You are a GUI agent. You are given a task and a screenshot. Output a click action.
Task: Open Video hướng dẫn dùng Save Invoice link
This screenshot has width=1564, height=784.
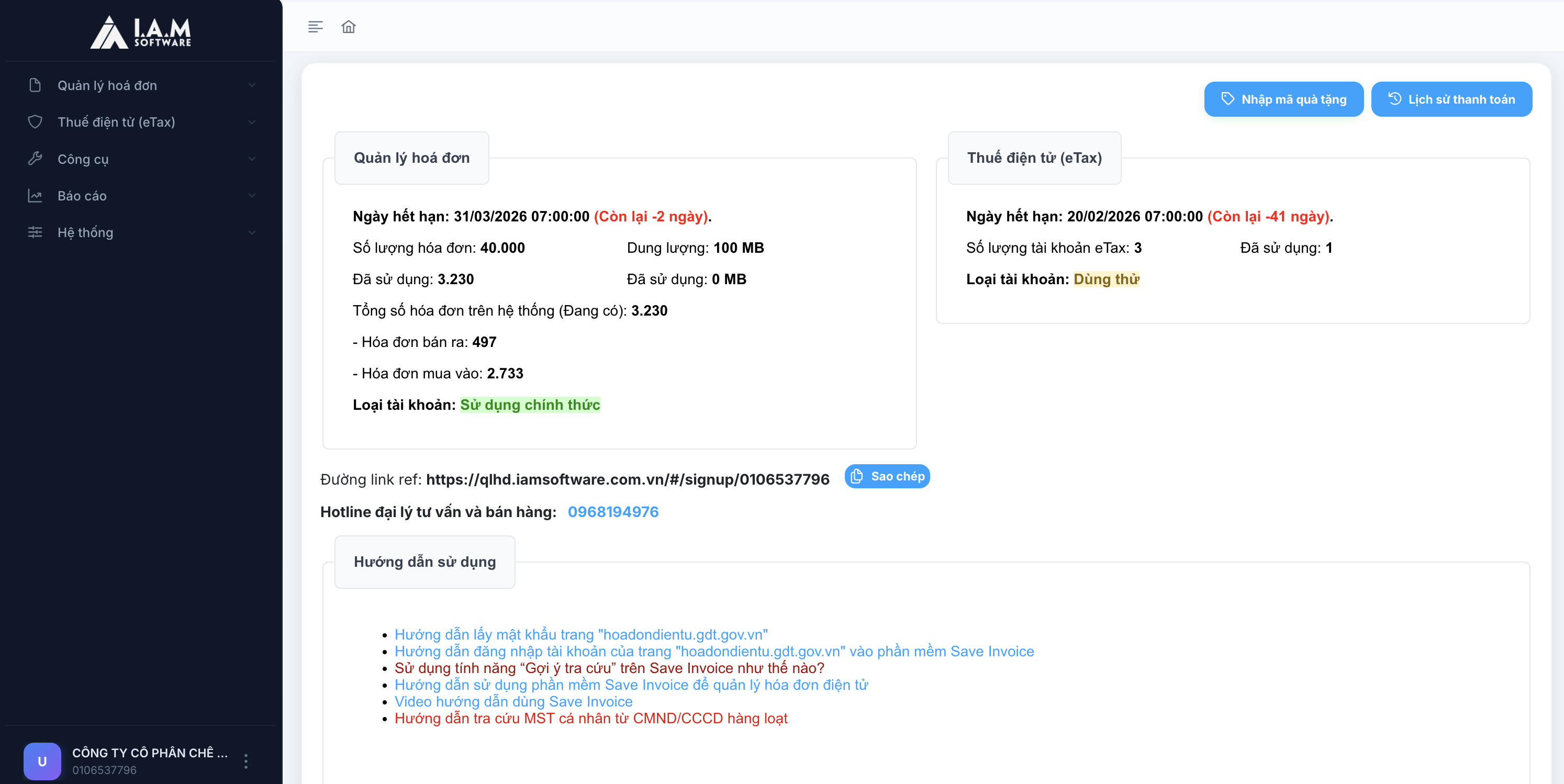click(513, 701)
